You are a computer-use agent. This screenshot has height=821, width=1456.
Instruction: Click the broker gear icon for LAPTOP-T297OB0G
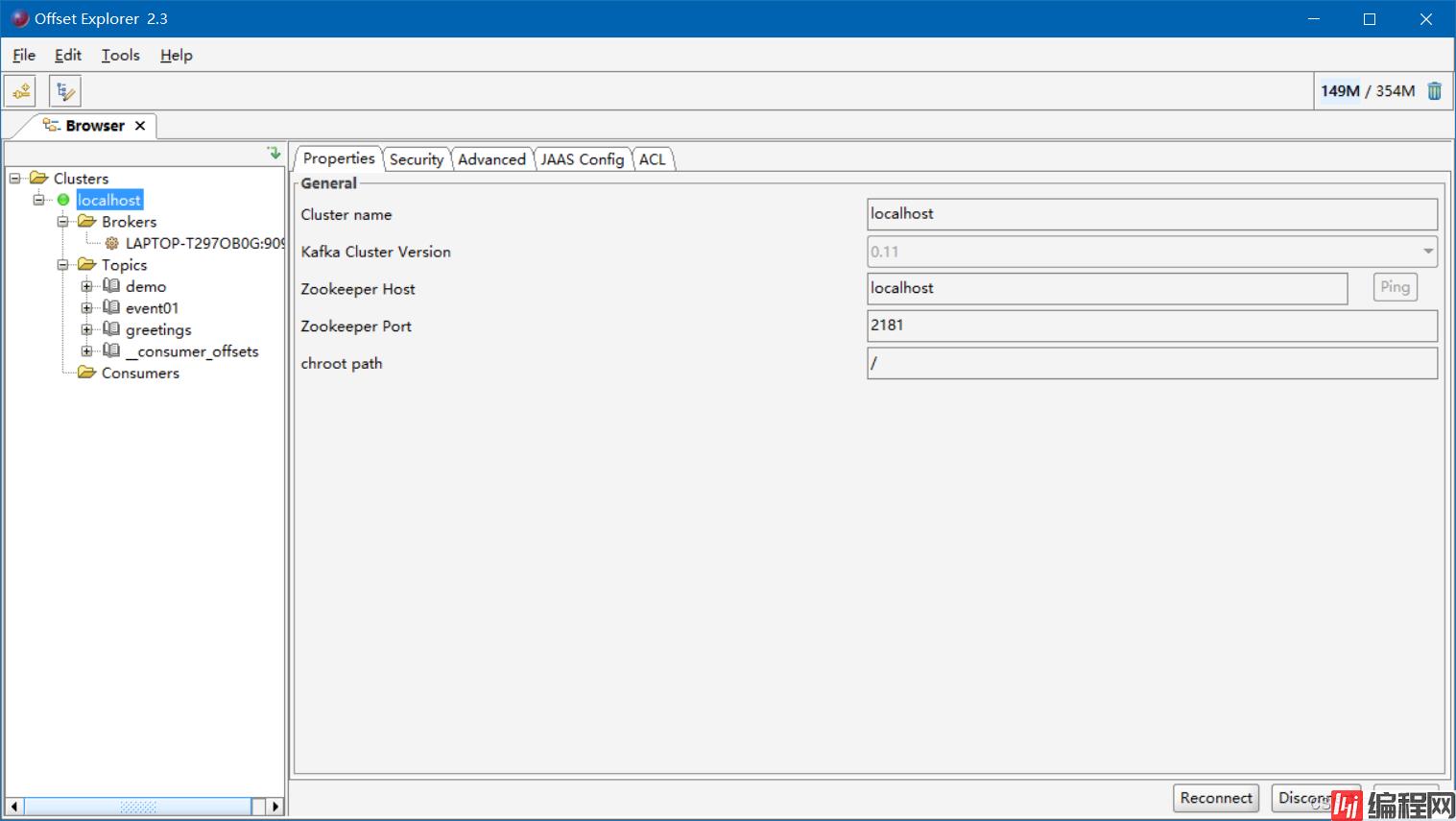(112, 243)
